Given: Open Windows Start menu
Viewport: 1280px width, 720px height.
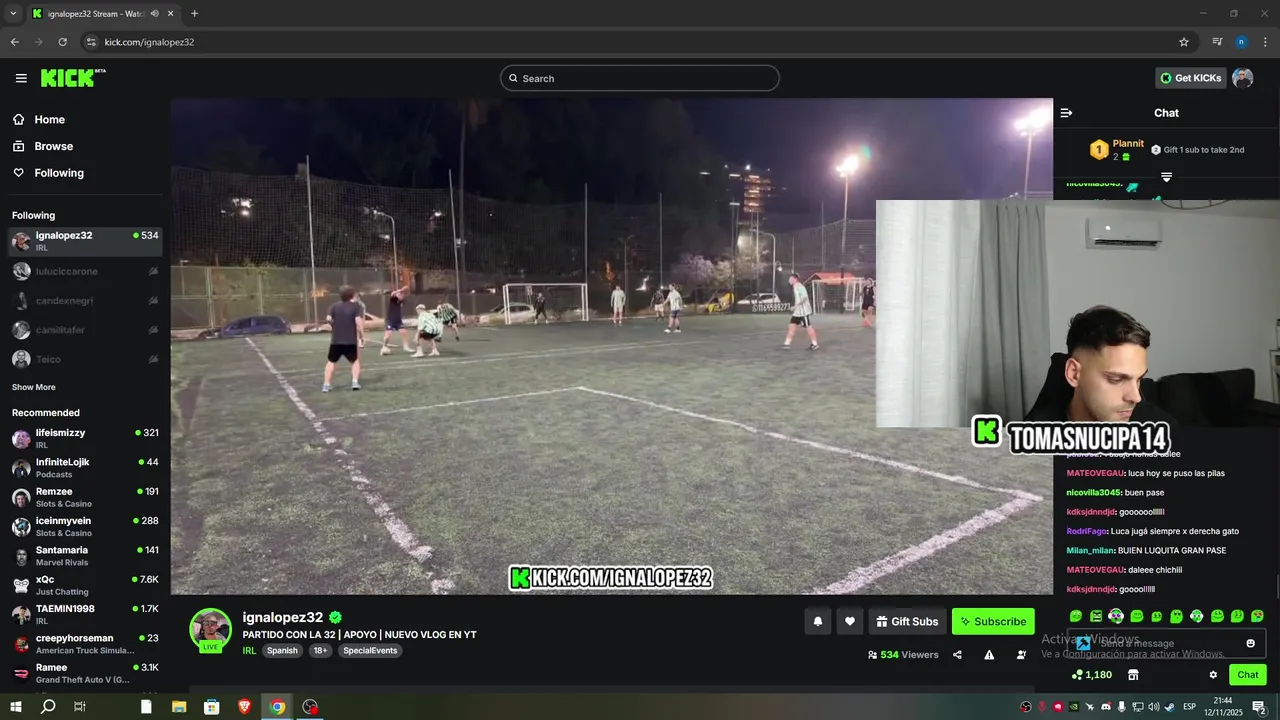Looking at the screenshot, I should (16, 706).
